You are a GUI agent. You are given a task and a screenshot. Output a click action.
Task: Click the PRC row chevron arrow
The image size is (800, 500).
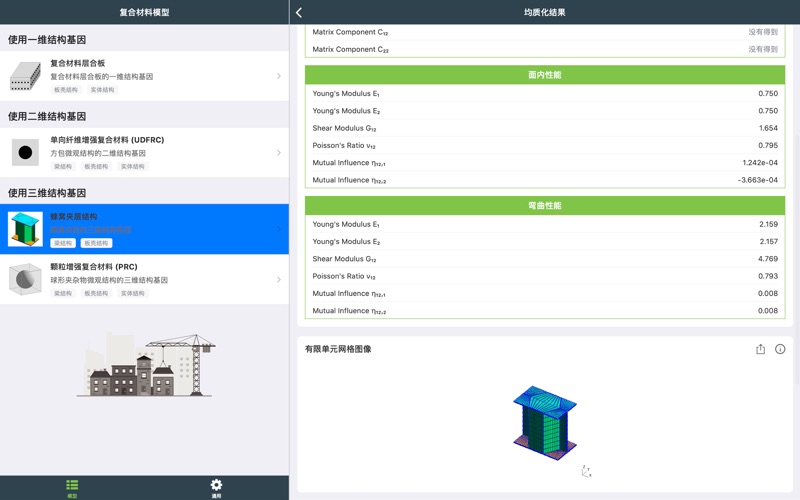click(x=278, y=280)
